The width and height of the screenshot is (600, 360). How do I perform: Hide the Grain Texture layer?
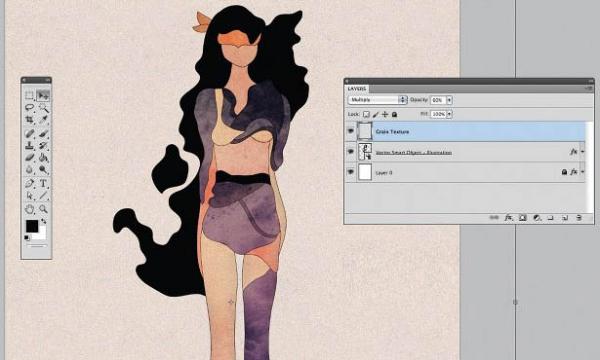click(351, 131)
